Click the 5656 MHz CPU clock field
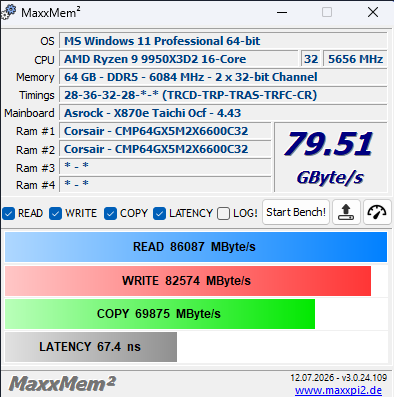This screenshot has height=397, width=394. click(x=355, y=59)
